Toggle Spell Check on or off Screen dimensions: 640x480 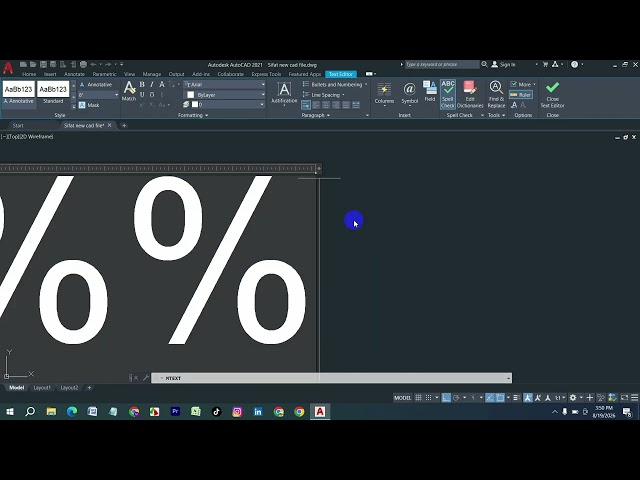448,94
